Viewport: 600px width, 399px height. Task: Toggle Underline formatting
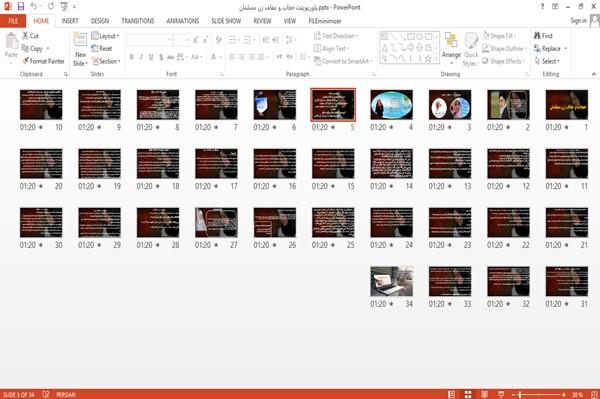coord(151,57)
